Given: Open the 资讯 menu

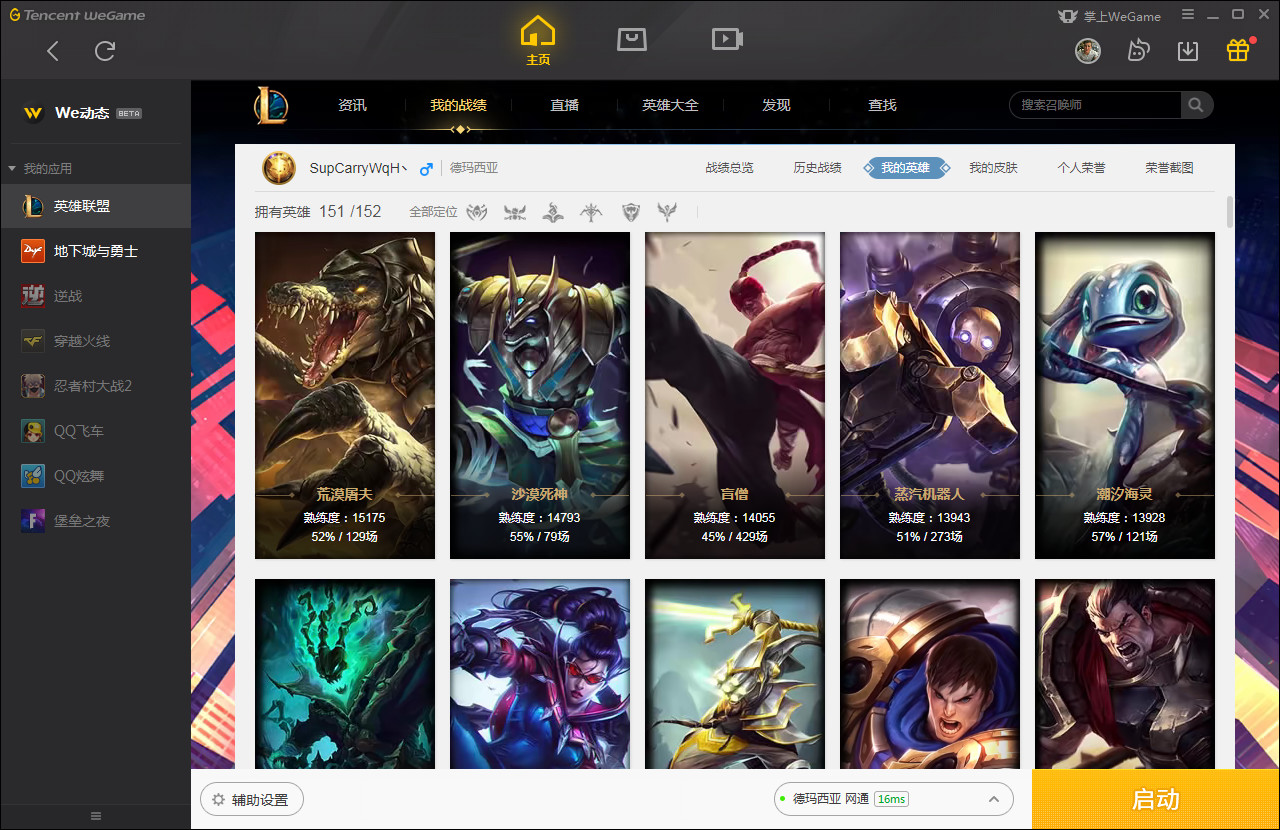Looking at the screenshot, I should [352, 105].
